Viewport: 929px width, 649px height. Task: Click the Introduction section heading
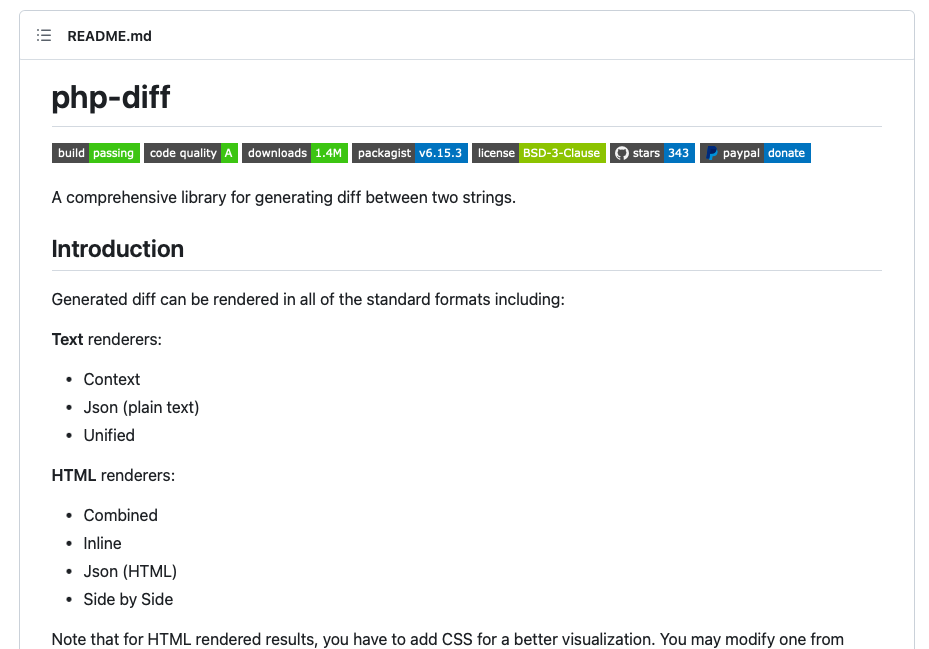tap(118, 249)
